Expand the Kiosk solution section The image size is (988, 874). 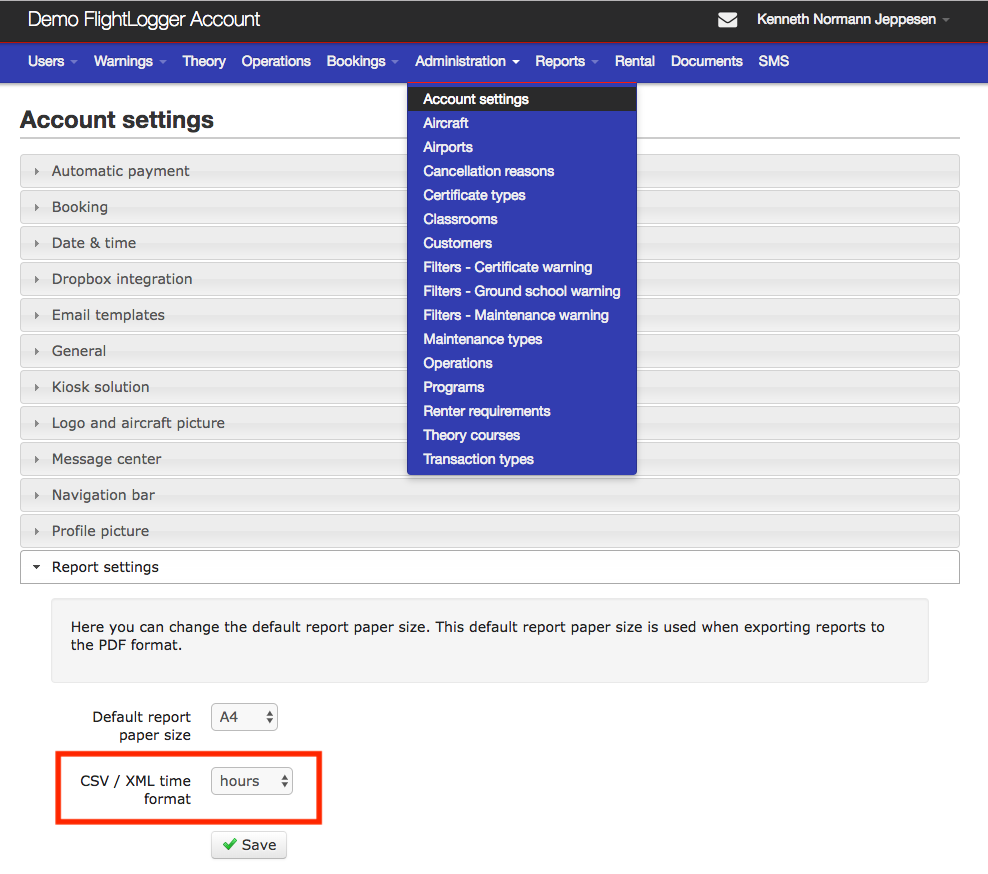pyautogui.click(x=214, y=386)
